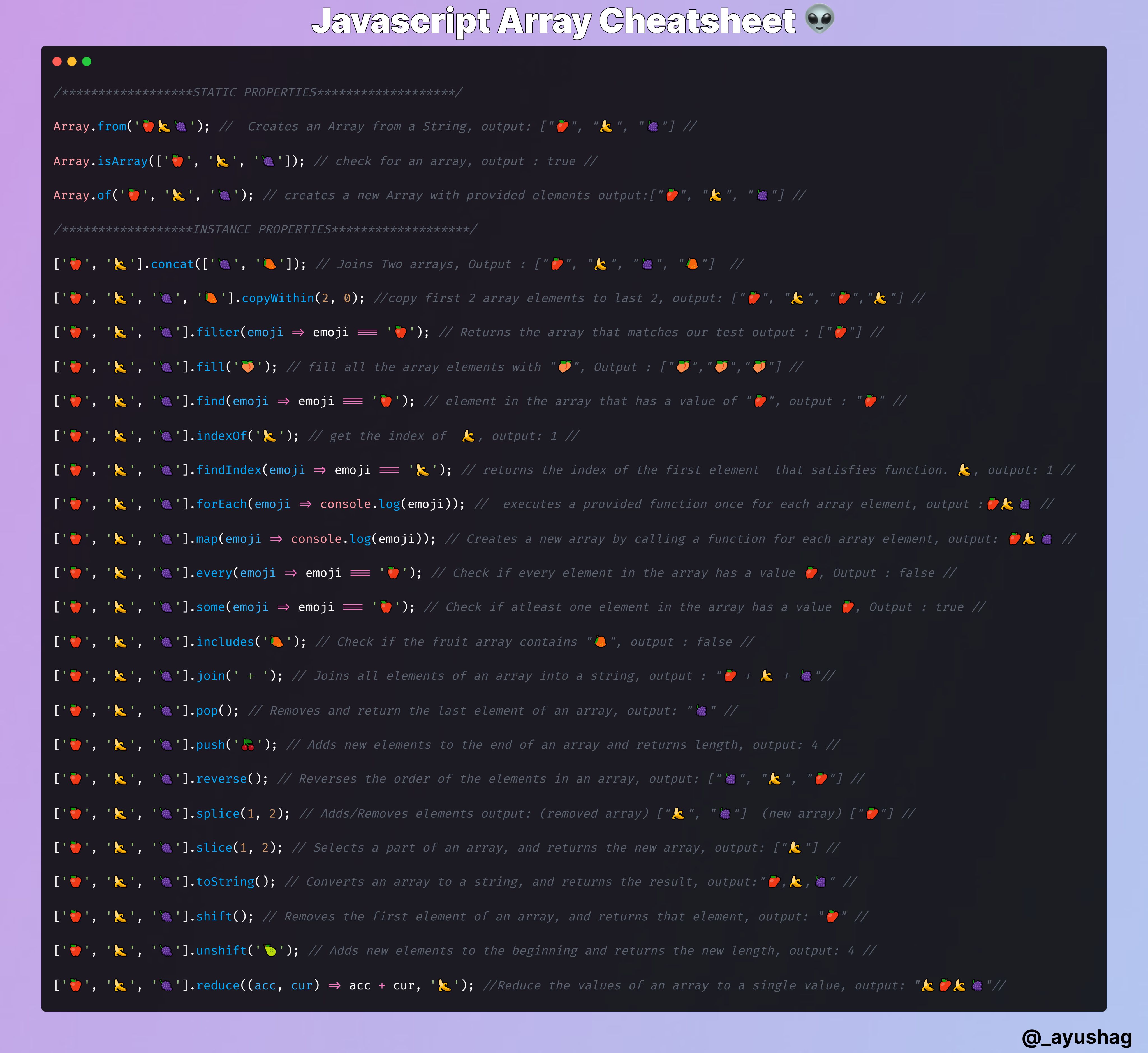Click the green window dot

(x=87, y=62)
